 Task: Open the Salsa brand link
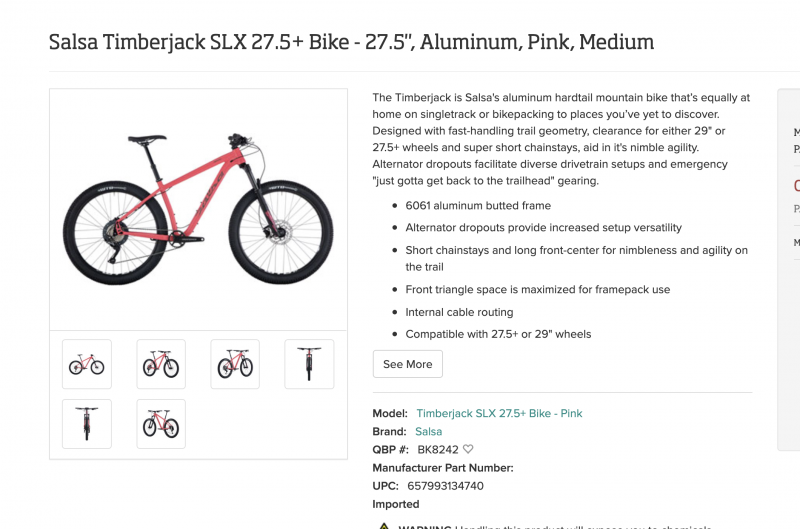[x=428, y=431]
